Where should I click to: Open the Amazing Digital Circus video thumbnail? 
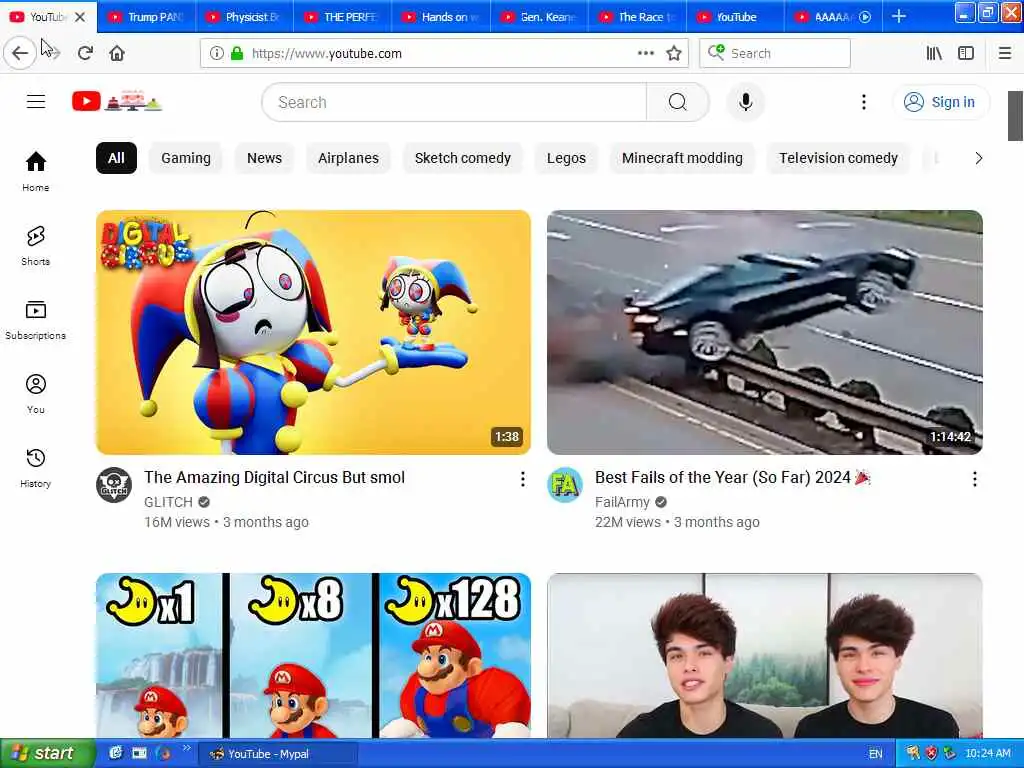(313, 332)
